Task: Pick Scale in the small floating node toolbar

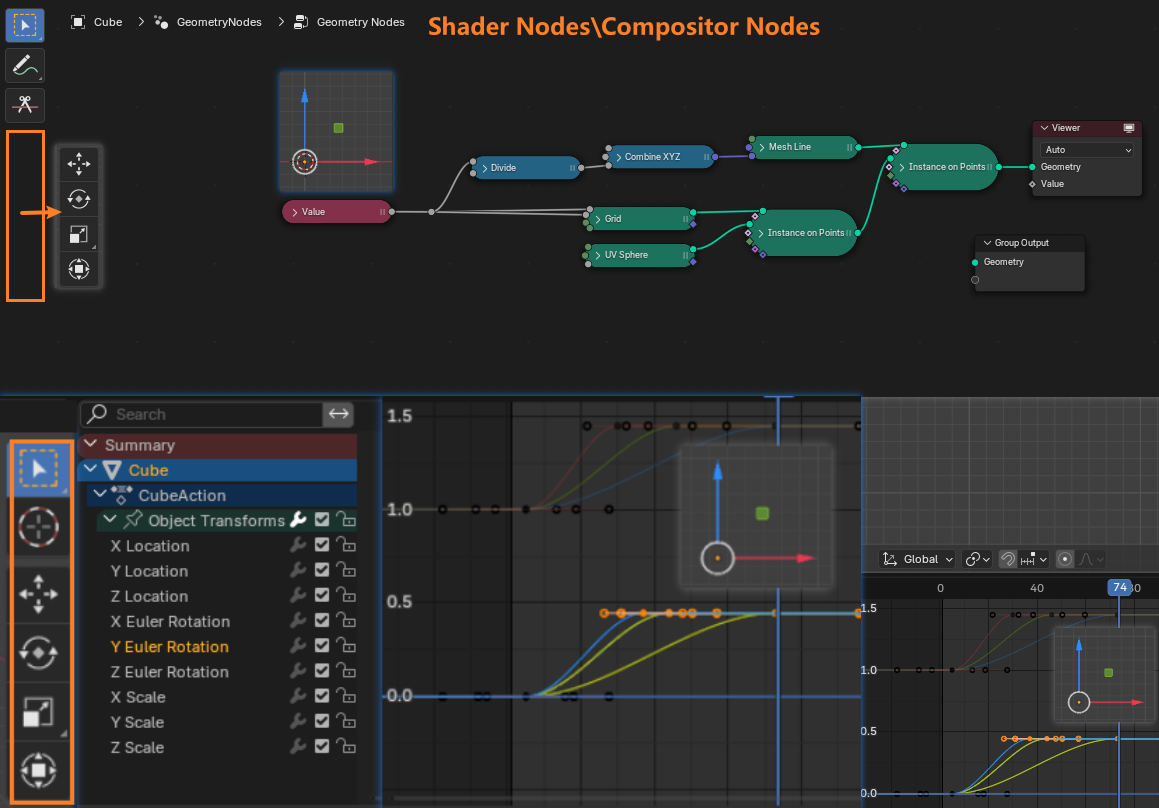Action: 79,234
